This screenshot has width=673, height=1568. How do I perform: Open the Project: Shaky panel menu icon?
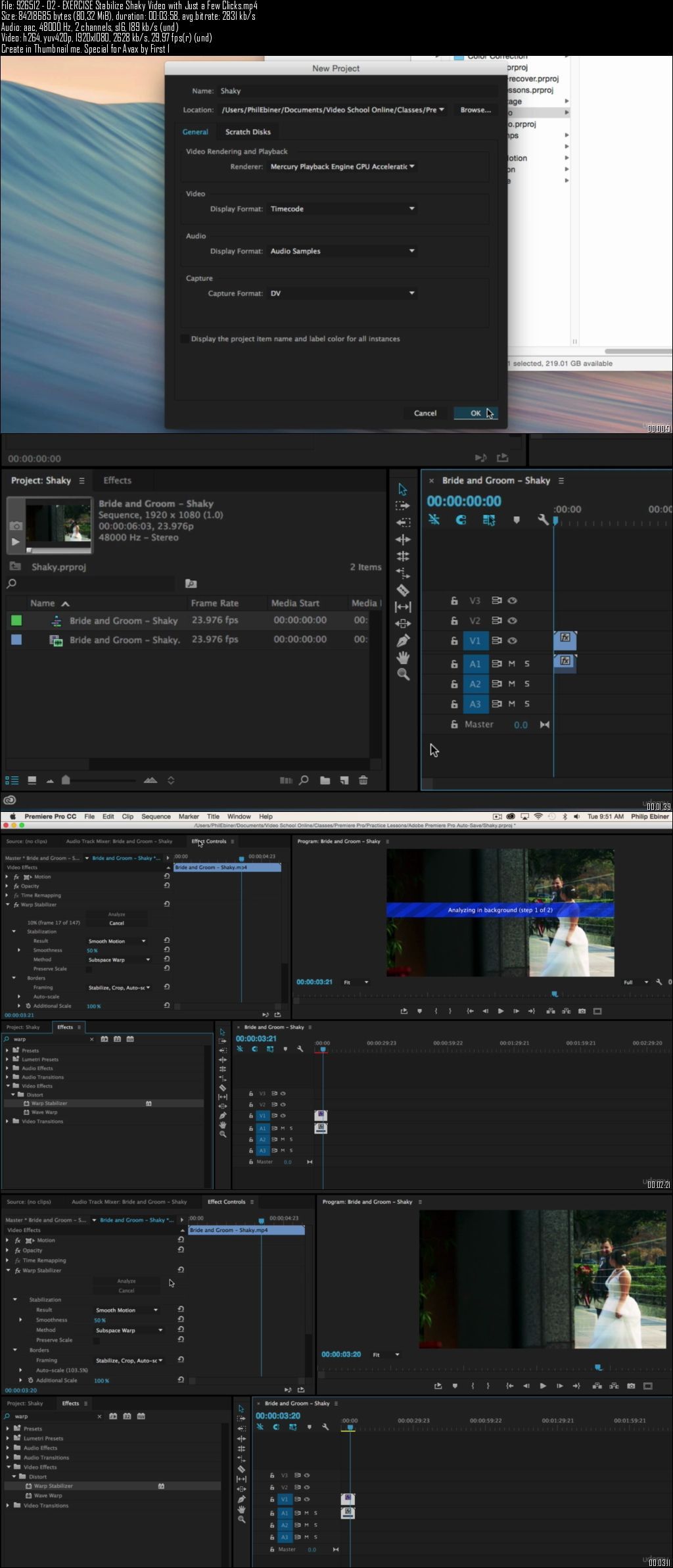coord(81,481)
